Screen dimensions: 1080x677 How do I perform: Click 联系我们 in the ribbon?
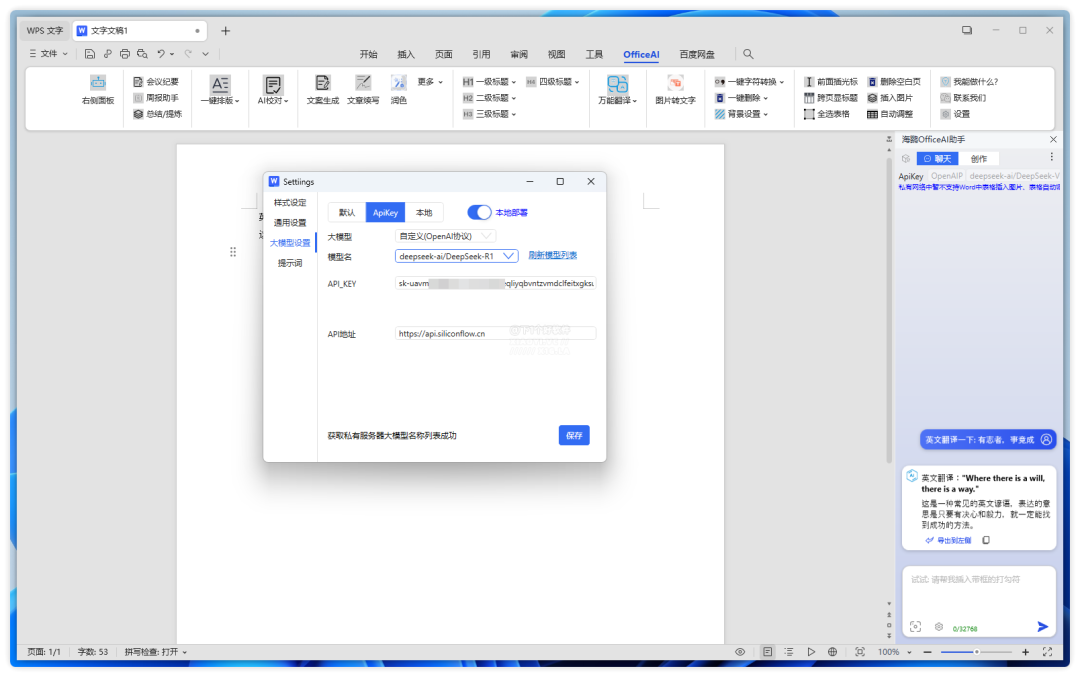click(x=964, y=98)
